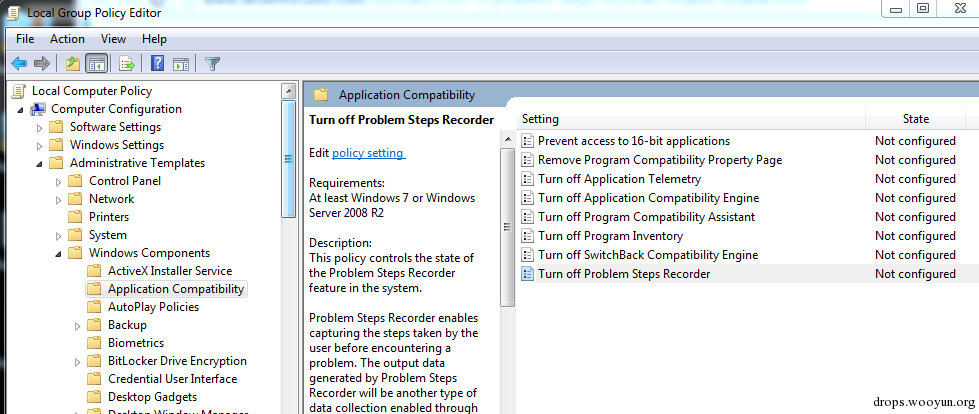Toggle the Show/Hide Action Pane icon
The image size is (979, 414).
coord(181,63)
